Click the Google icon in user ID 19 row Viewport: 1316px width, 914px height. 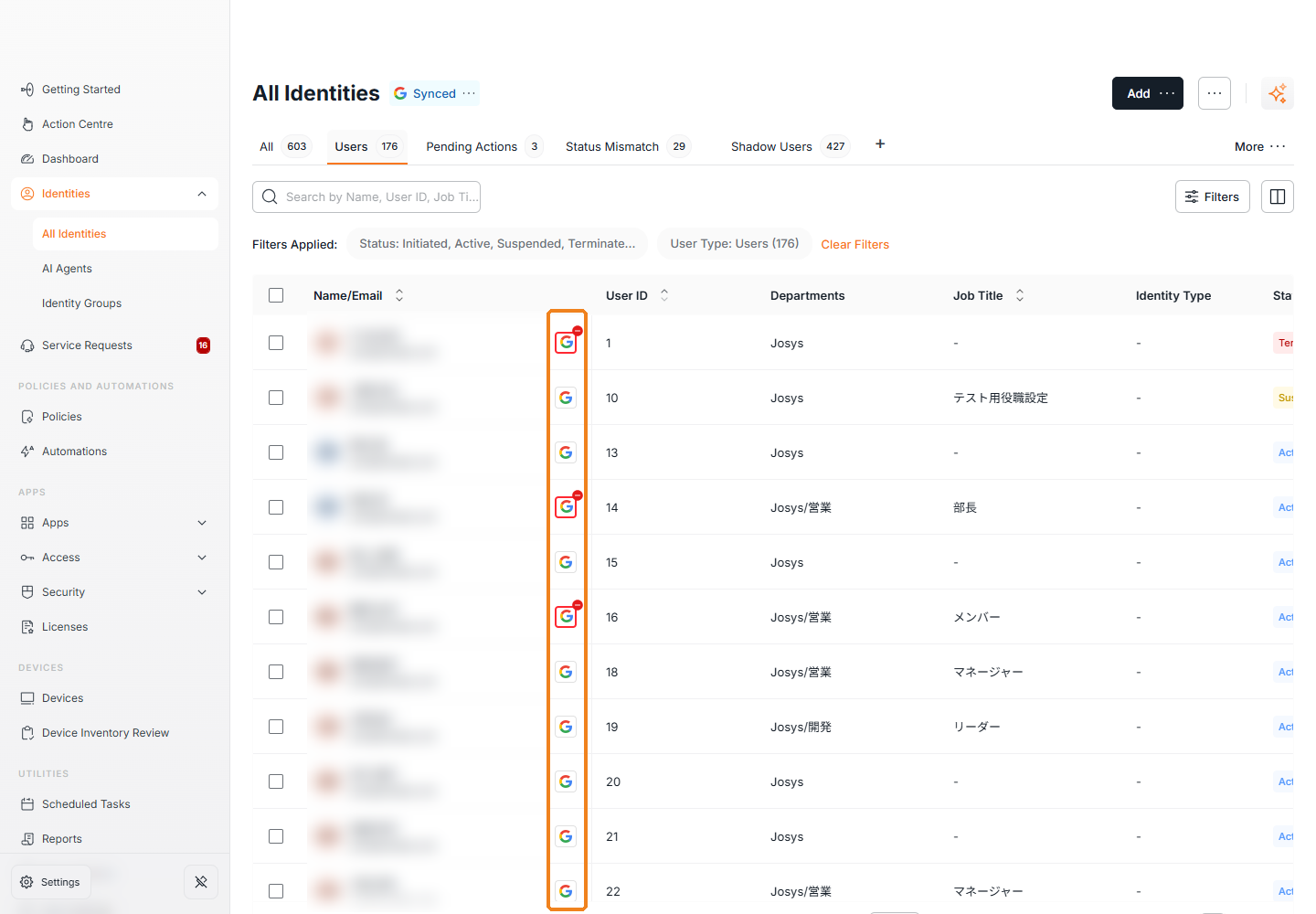pyautogui.click(x=567, y=727)
